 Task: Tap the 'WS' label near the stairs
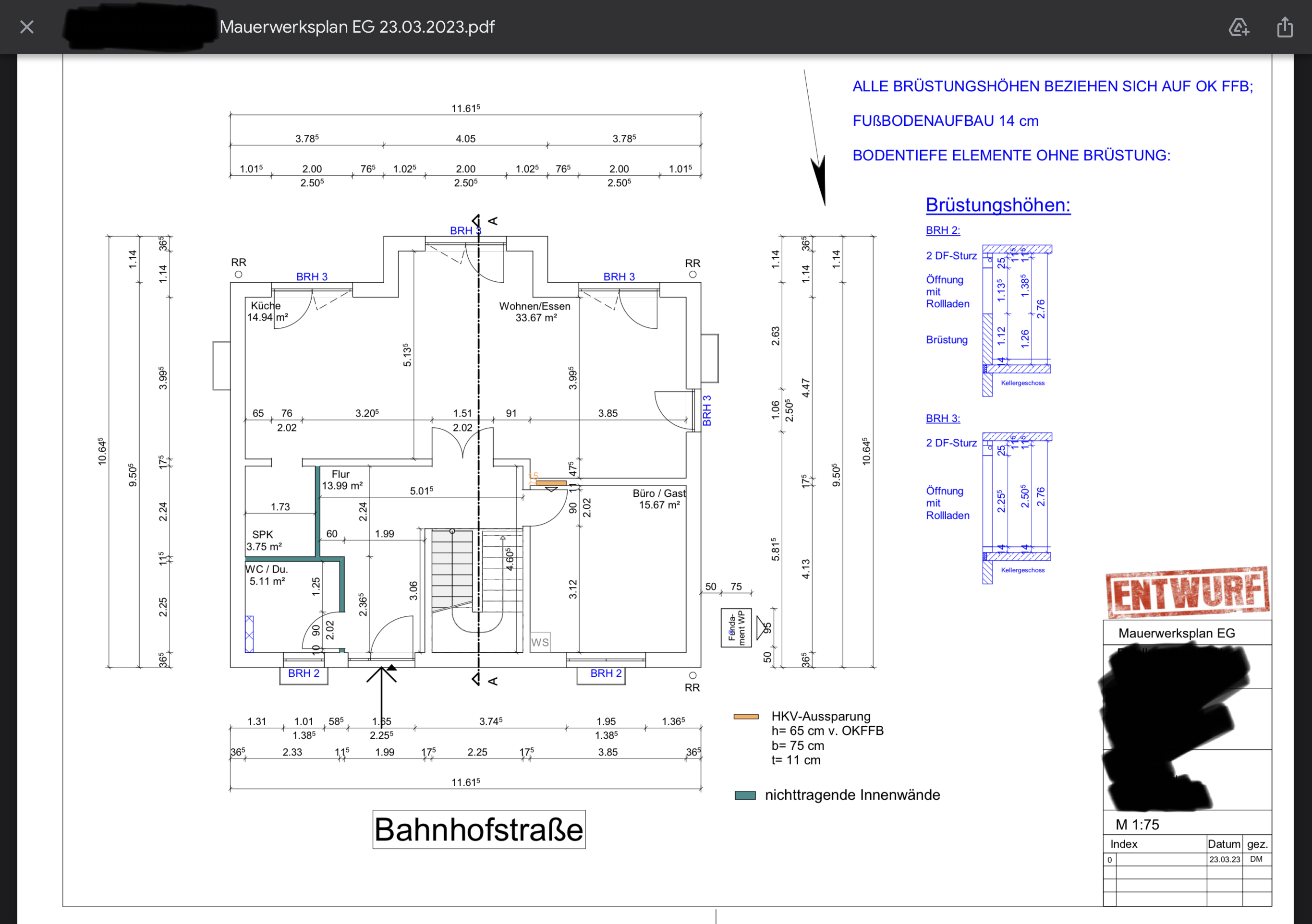coord(540,642)
